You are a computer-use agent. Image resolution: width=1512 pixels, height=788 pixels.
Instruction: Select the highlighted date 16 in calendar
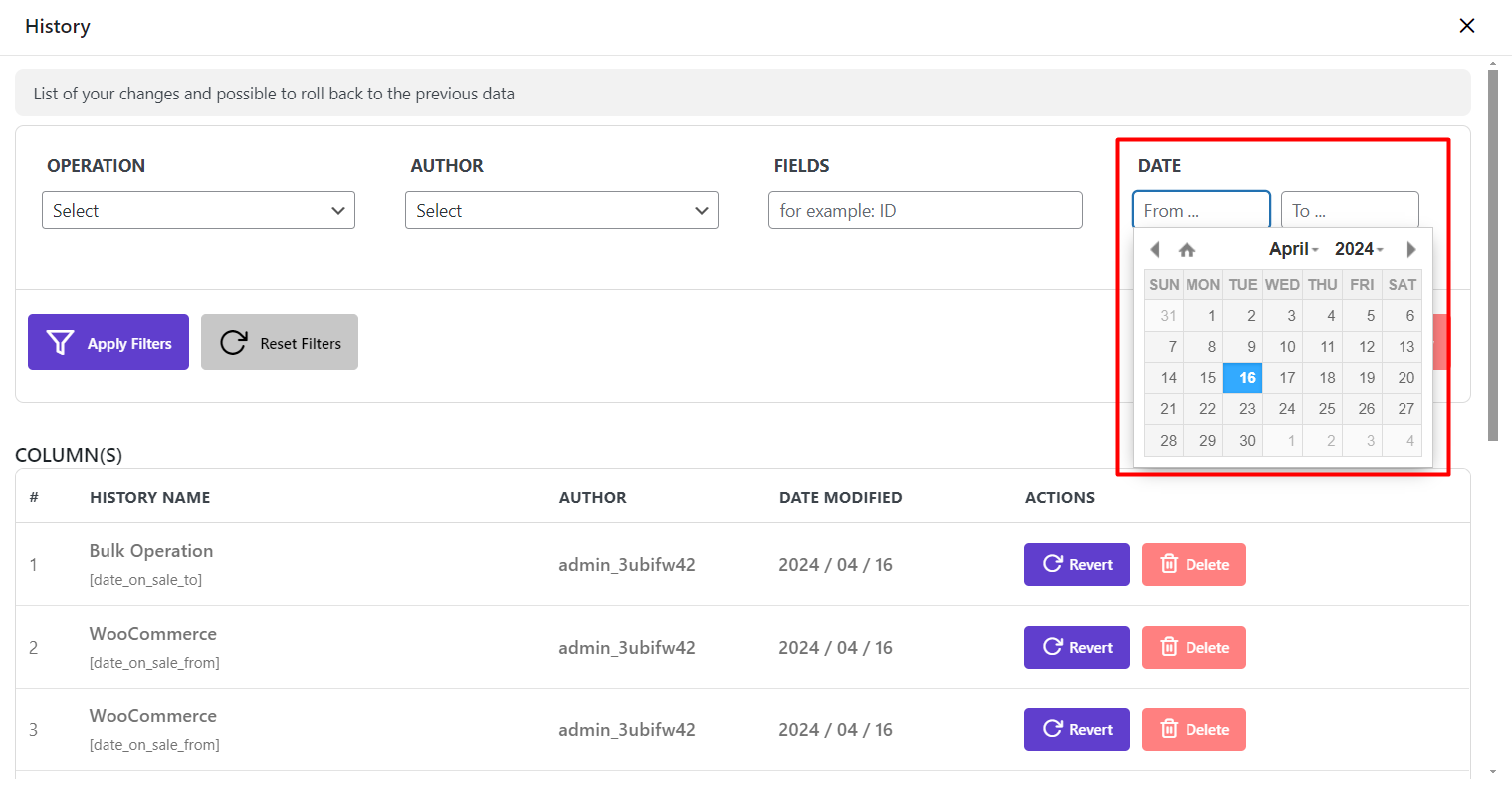click(1243, 378)
